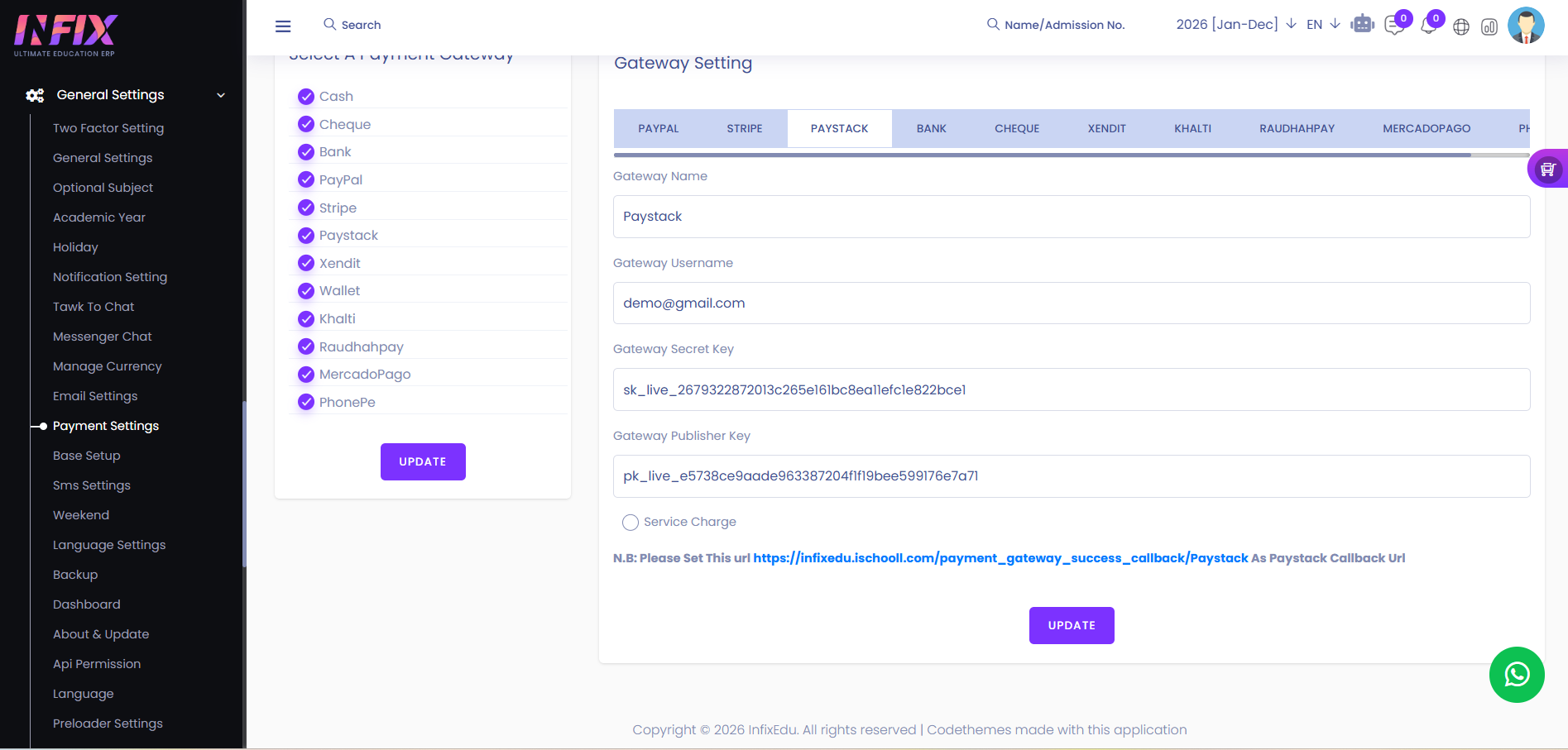Go to Optional Subject settings

[x=103, y=188]
